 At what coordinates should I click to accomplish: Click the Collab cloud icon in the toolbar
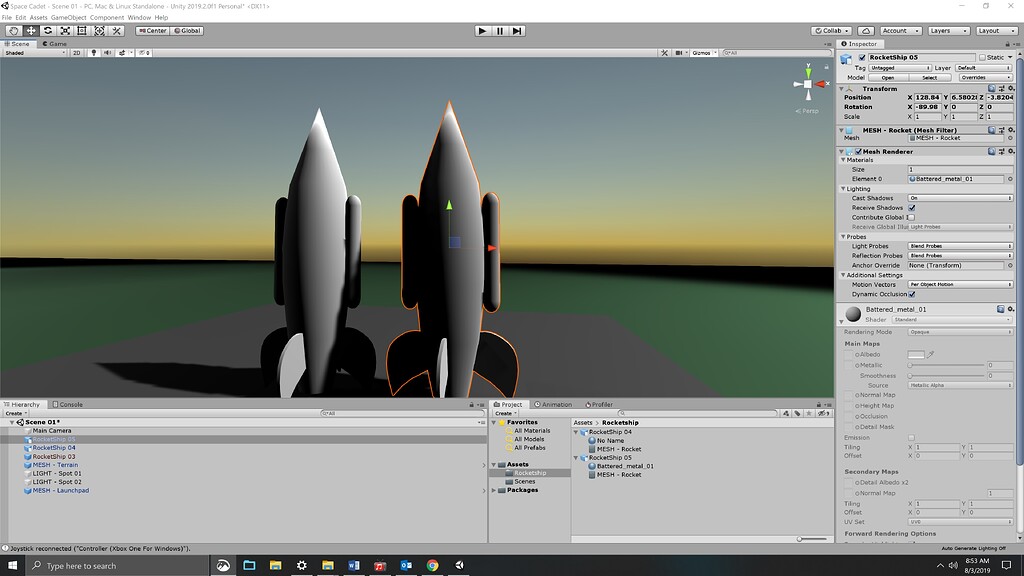[x=866, y=30]
